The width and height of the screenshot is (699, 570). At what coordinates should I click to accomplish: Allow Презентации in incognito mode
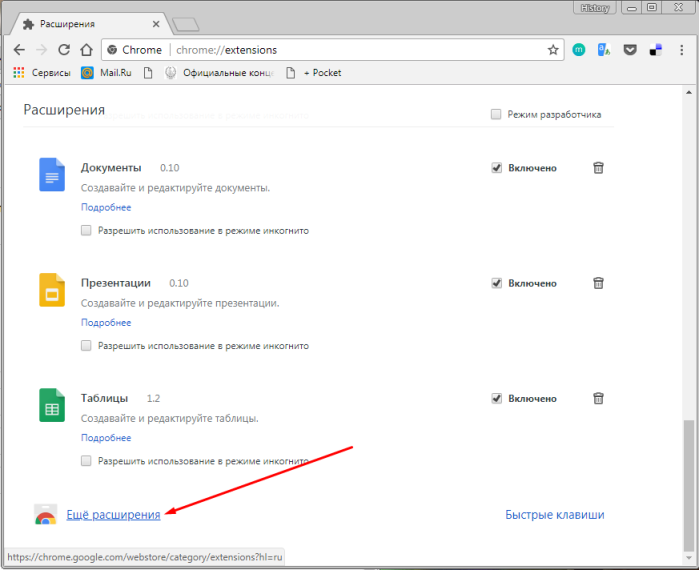click(x=86, y=345)
